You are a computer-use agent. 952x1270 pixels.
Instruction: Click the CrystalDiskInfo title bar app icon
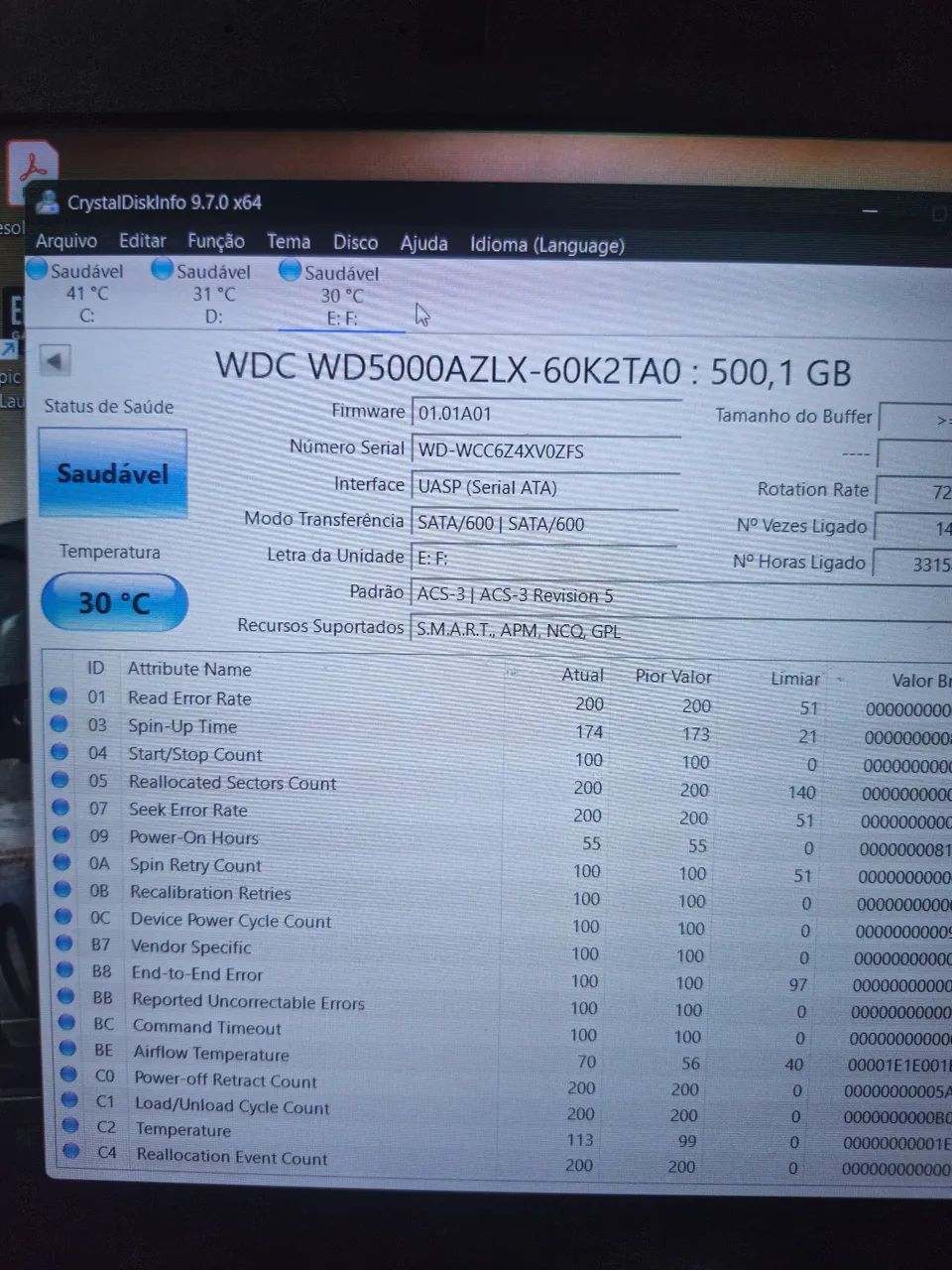(x=47, y=201)
